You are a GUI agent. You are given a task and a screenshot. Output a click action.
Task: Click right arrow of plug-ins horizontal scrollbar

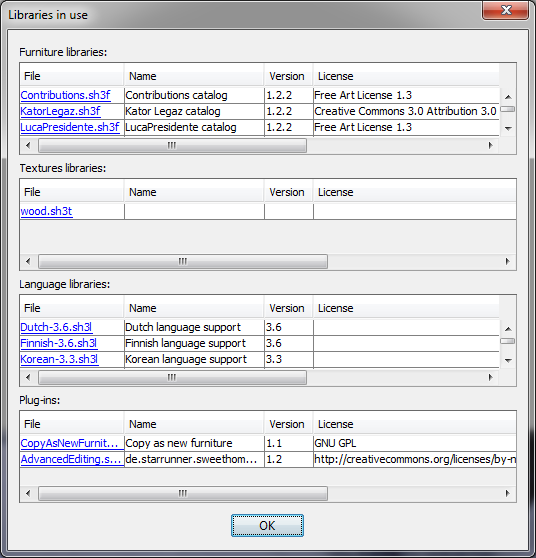pos(508,494)
